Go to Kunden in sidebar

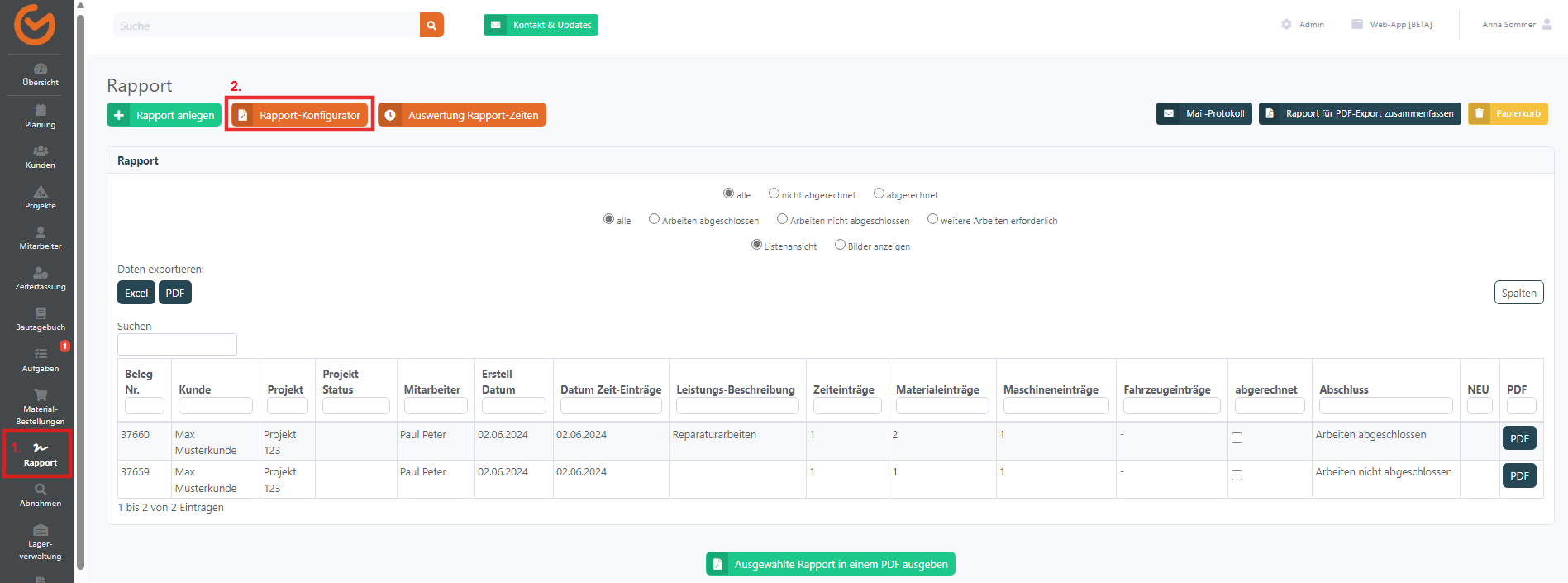[41, 156]
